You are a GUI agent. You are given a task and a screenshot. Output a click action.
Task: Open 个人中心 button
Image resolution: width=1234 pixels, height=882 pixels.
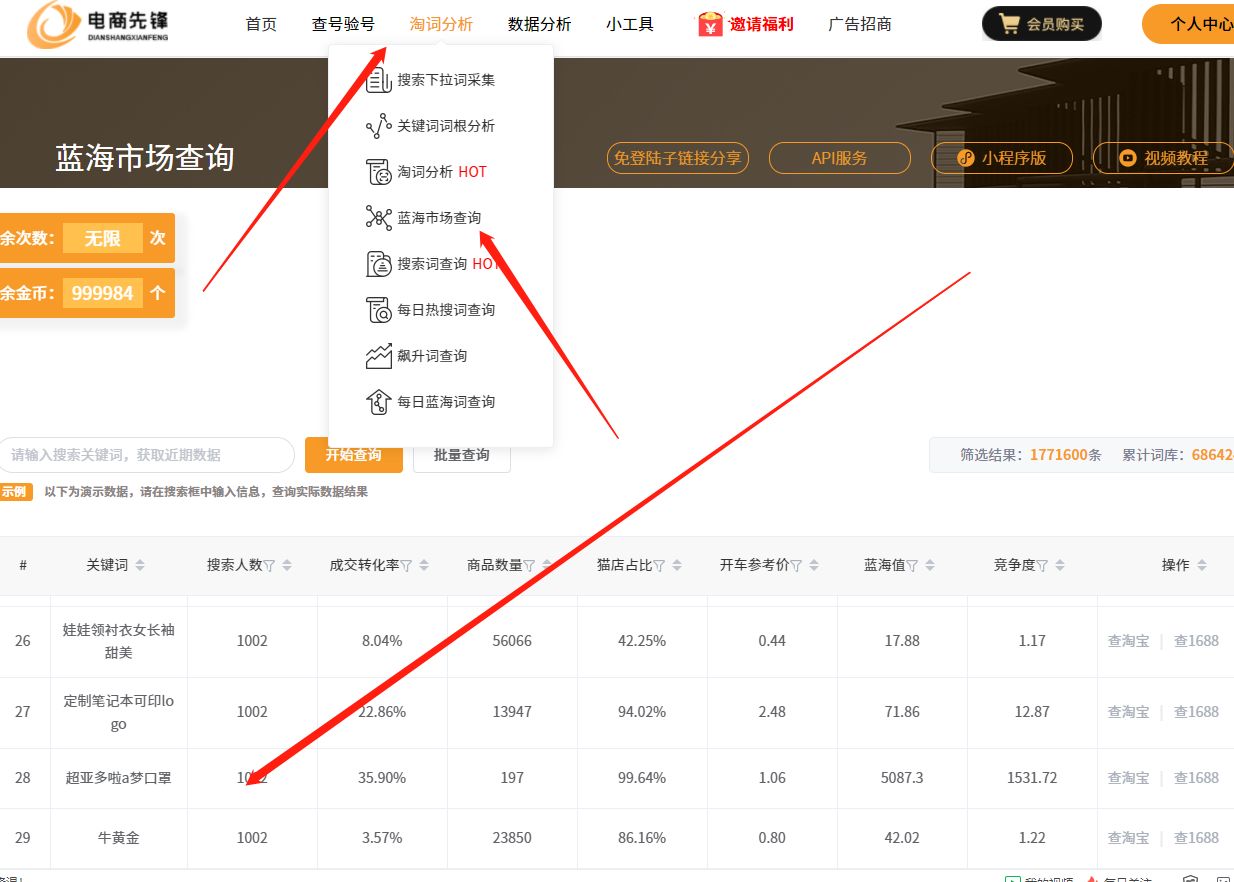point(1190,24)
